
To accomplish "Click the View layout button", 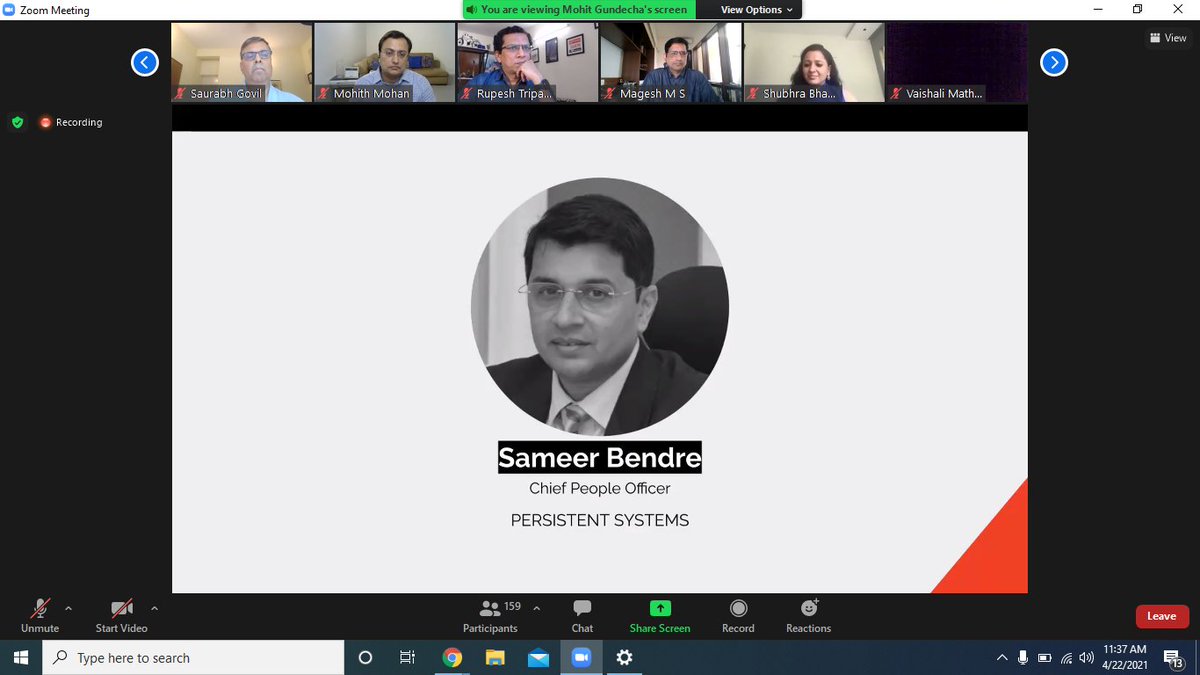I will tap(1168, 38).
